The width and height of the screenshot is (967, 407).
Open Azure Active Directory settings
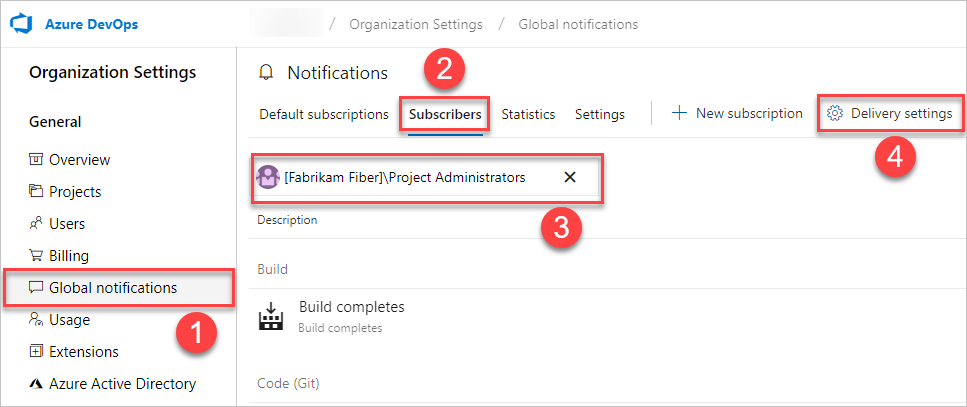[x=123, y=384]
